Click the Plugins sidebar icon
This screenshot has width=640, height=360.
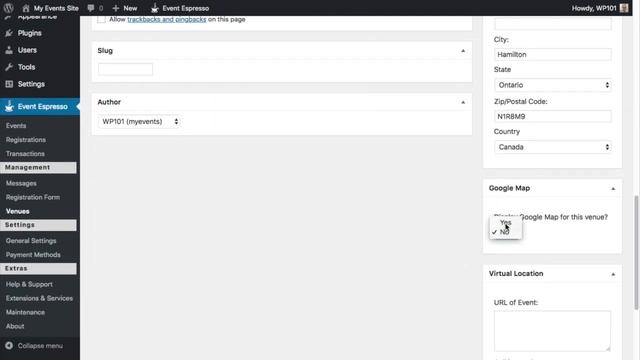9,33
